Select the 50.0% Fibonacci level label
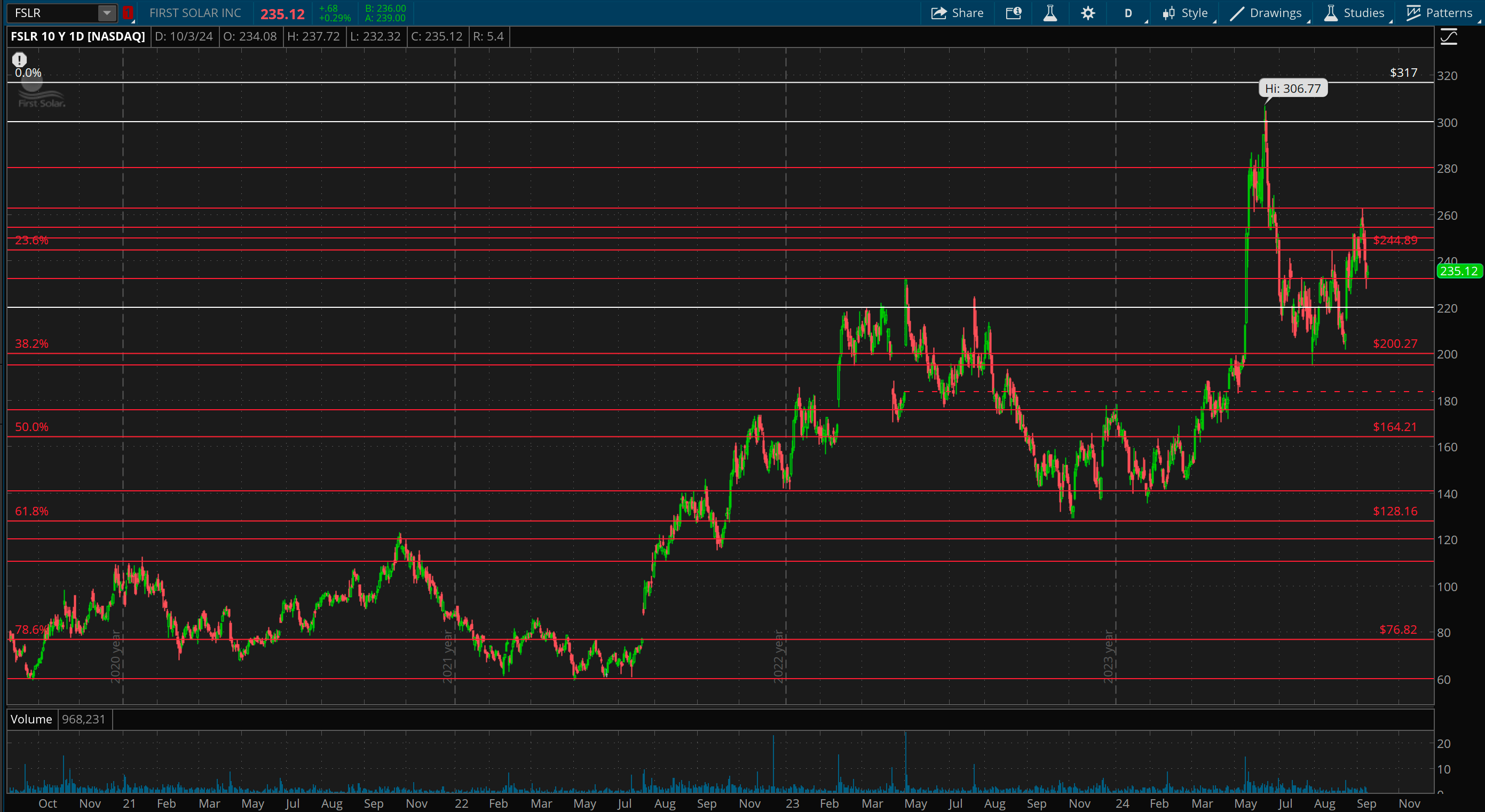This screenshot has height=812, width=1485. point(31,427)
